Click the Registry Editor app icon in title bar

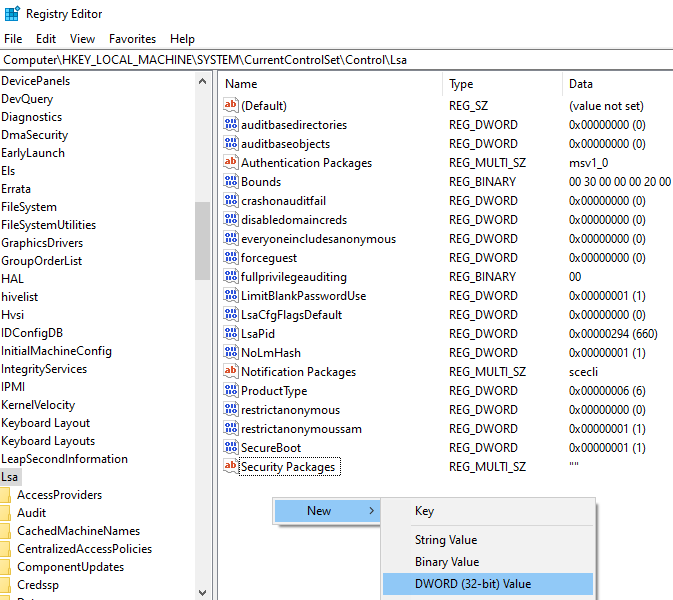[x=11, y=14]
